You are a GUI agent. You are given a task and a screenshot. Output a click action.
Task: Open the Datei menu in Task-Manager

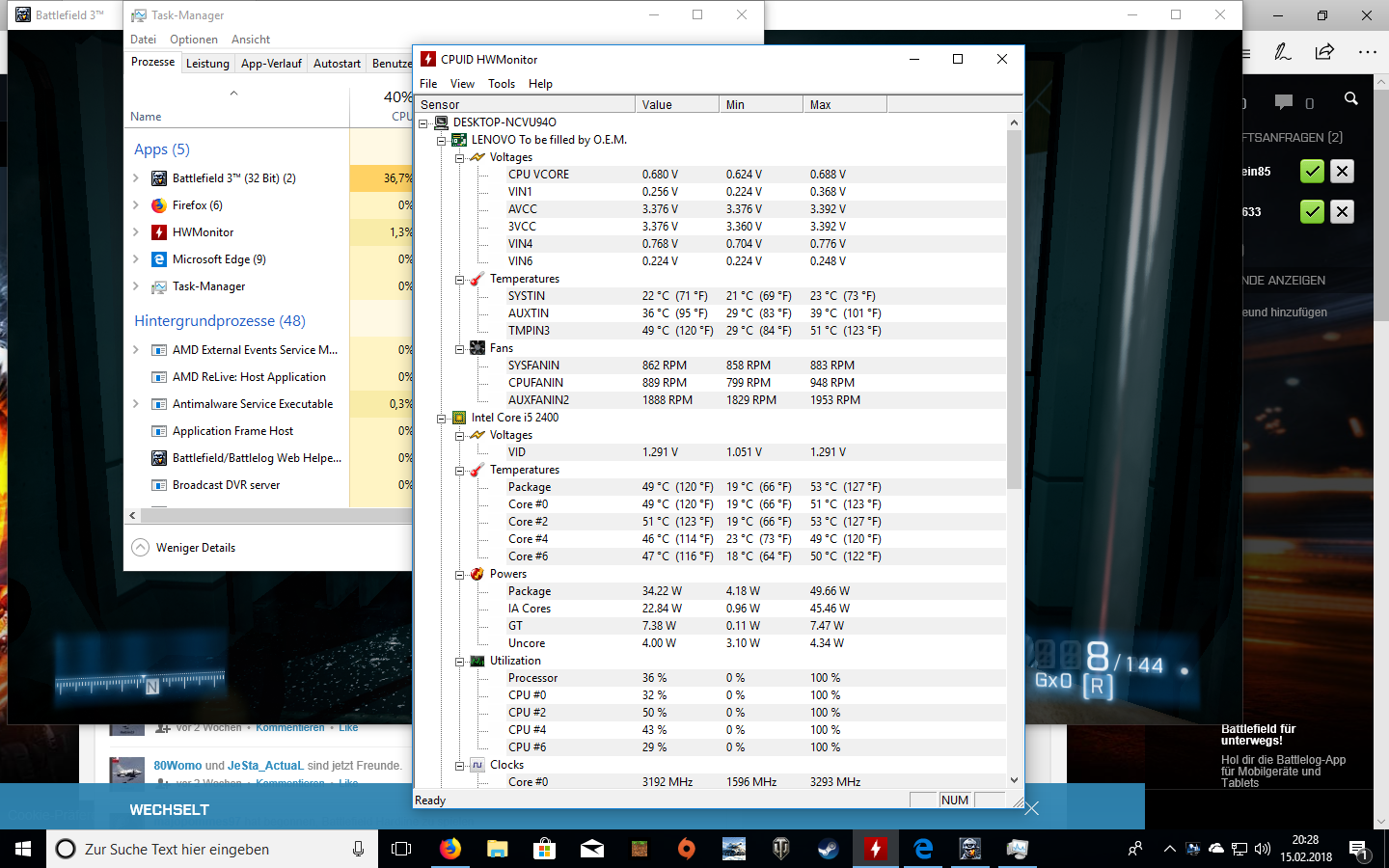144,40
